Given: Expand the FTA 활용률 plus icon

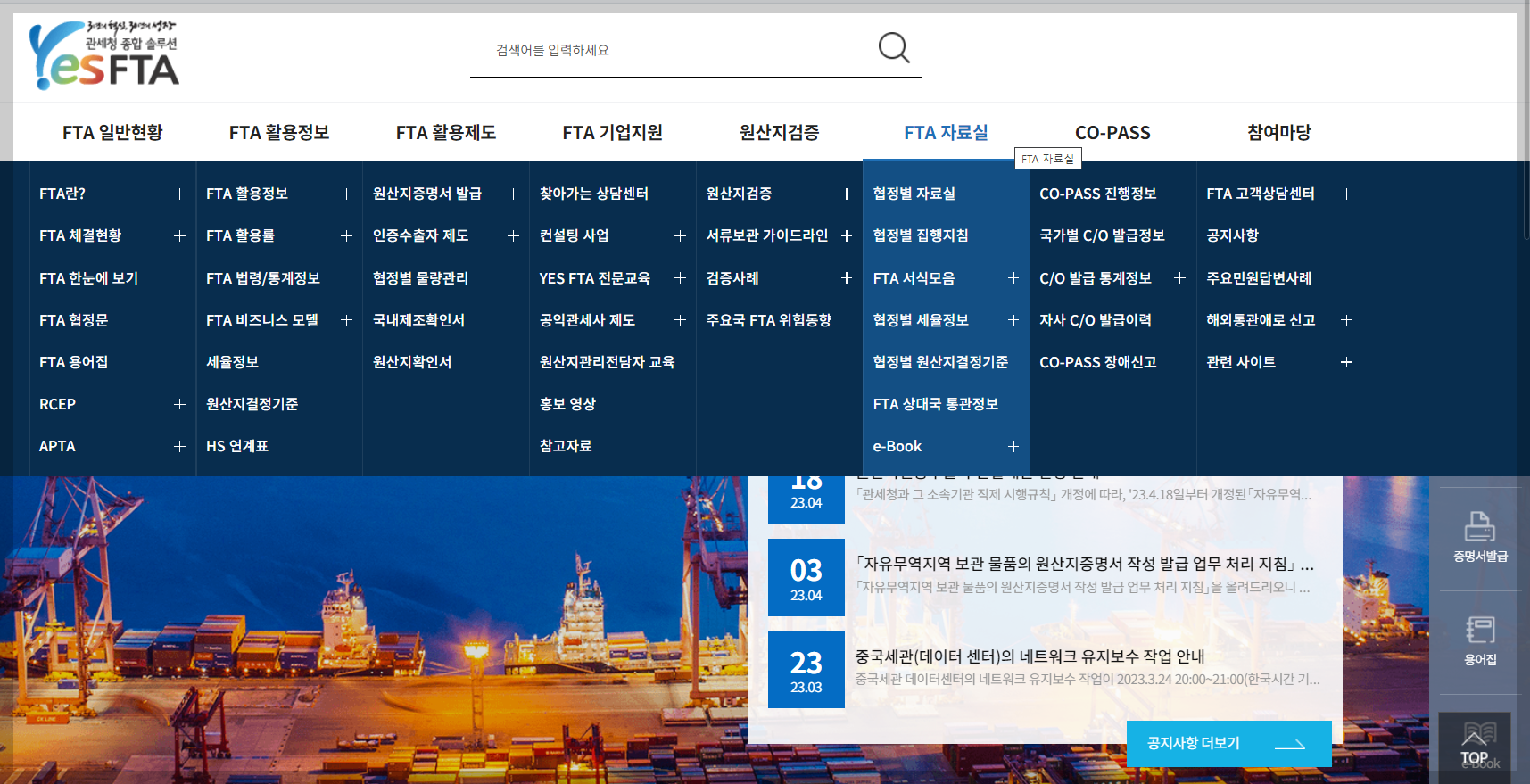Looking at the screenshot, I should point(346,235).
